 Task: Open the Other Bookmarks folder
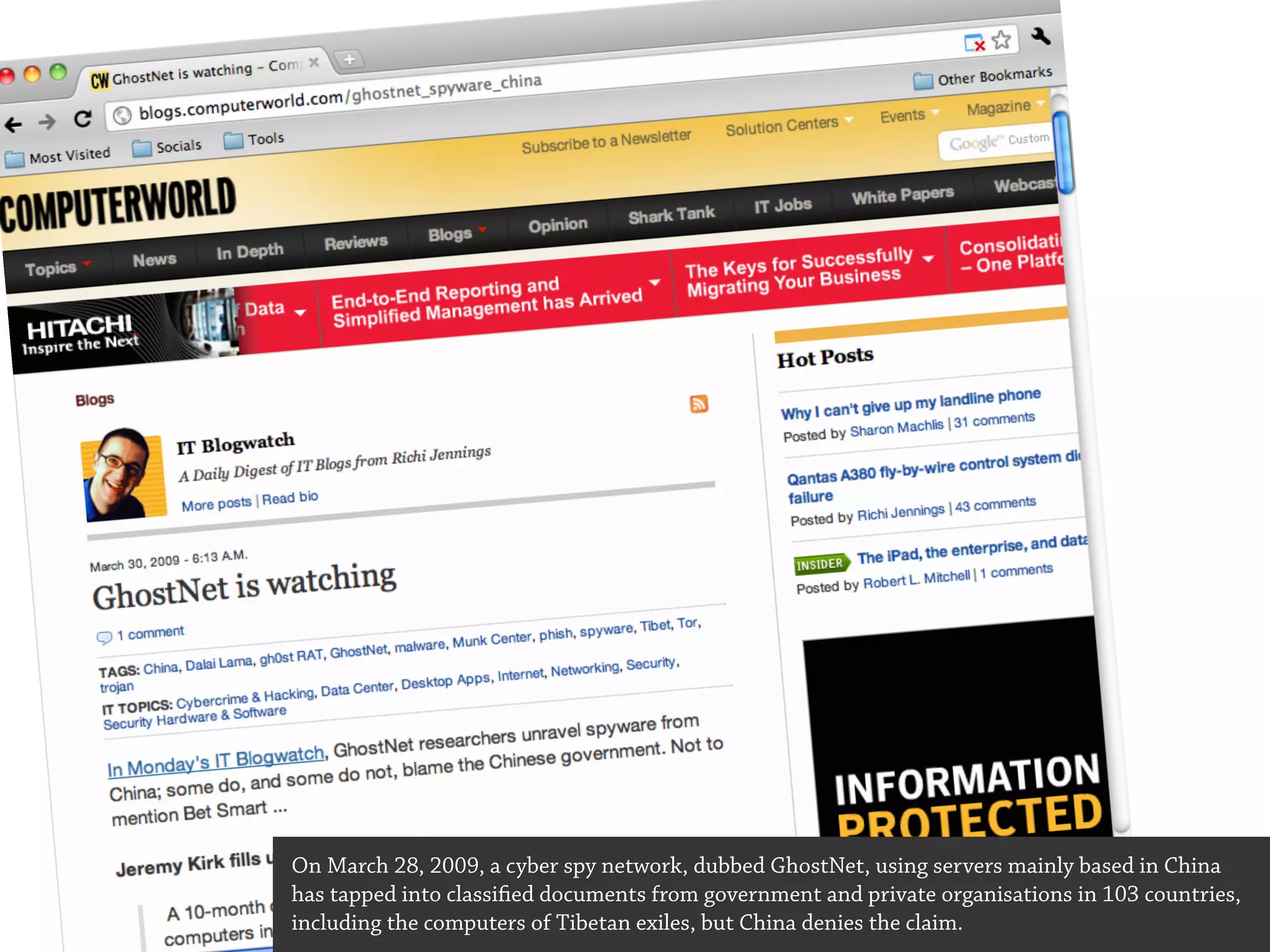pos(982,77)
